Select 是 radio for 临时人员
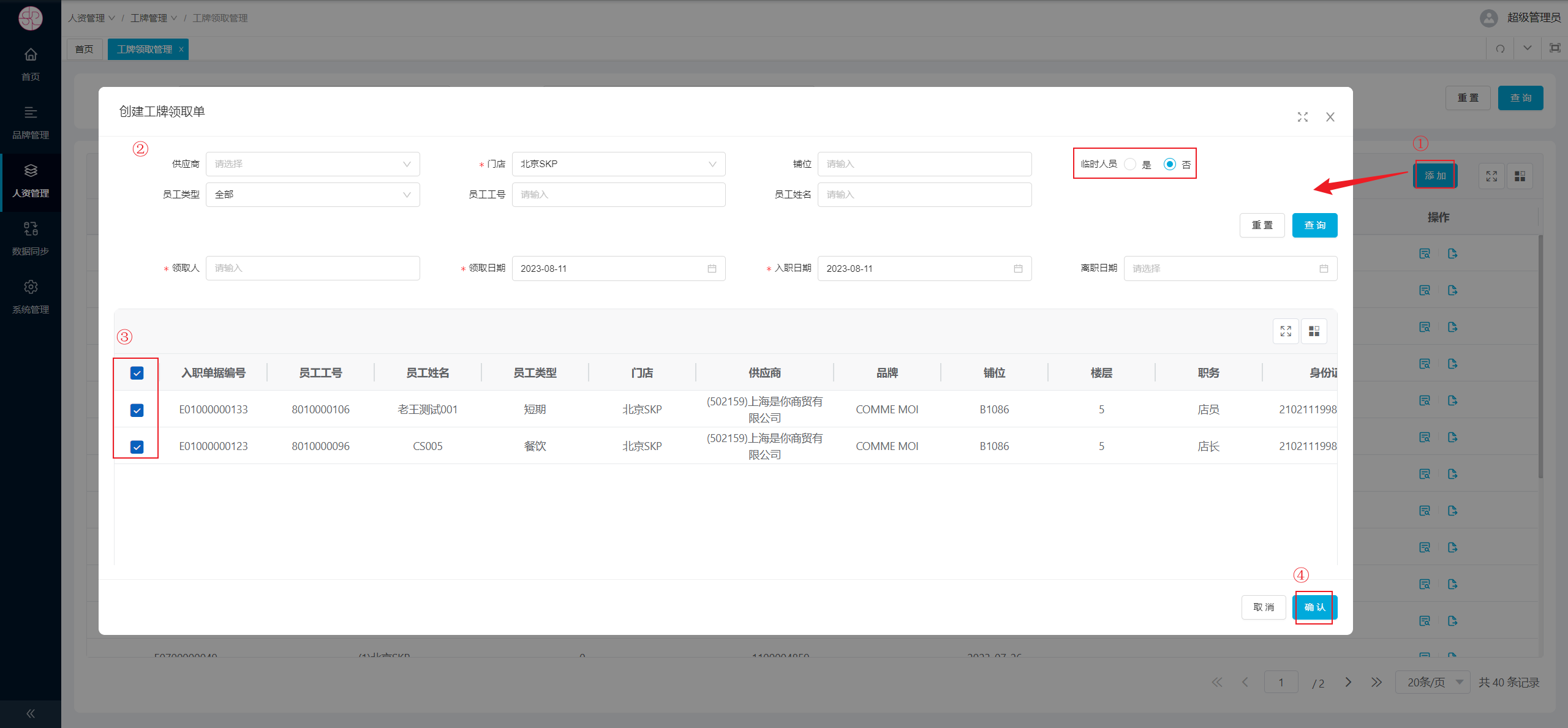 (1131, 164)
